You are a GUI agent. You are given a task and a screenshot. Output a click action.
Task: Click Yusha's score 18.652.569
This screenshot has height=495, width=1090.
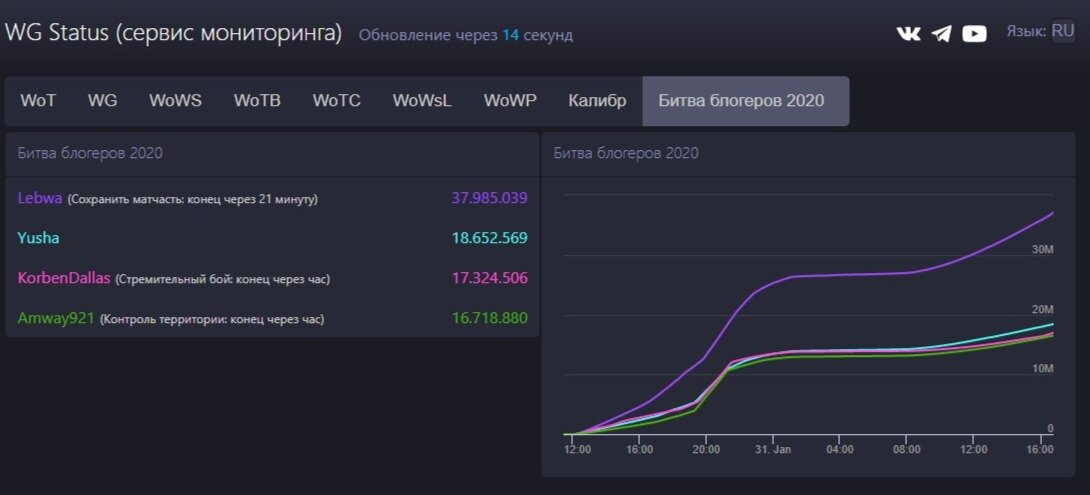click(x=489, y=238)
